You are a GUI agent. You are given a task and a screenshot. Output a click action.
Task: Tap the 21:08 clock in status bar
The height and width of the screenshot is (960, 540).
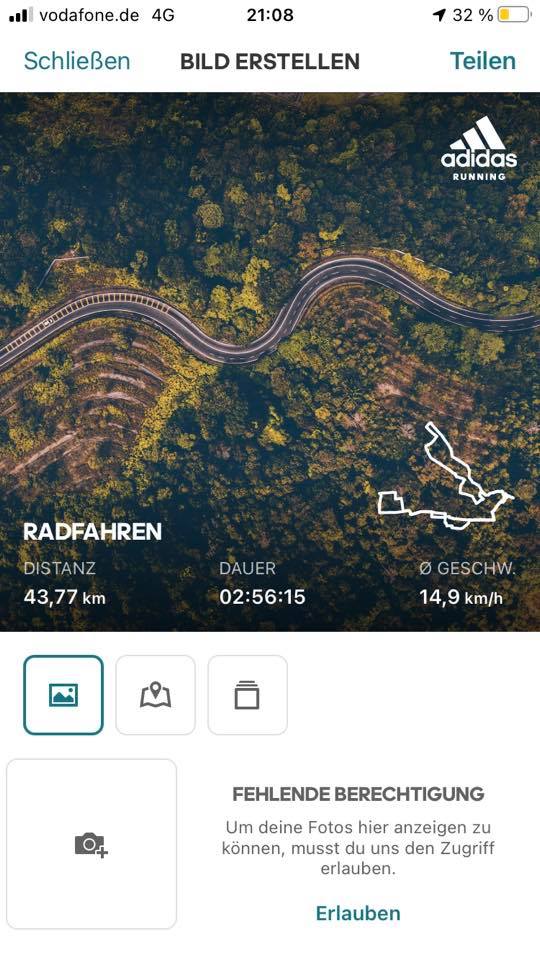(270, 15)
